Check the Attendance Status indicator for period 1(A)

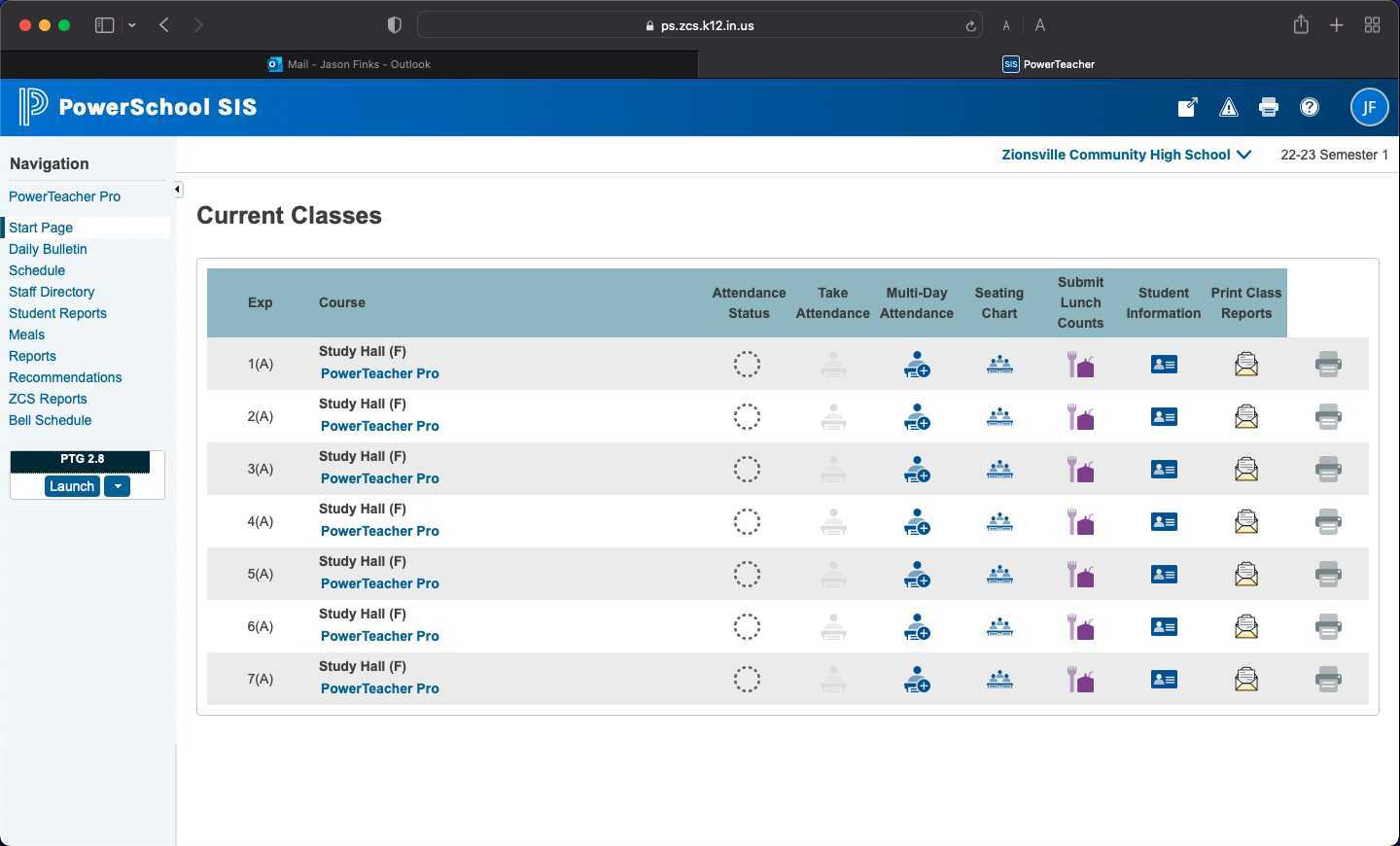click(x=747, y=364)
